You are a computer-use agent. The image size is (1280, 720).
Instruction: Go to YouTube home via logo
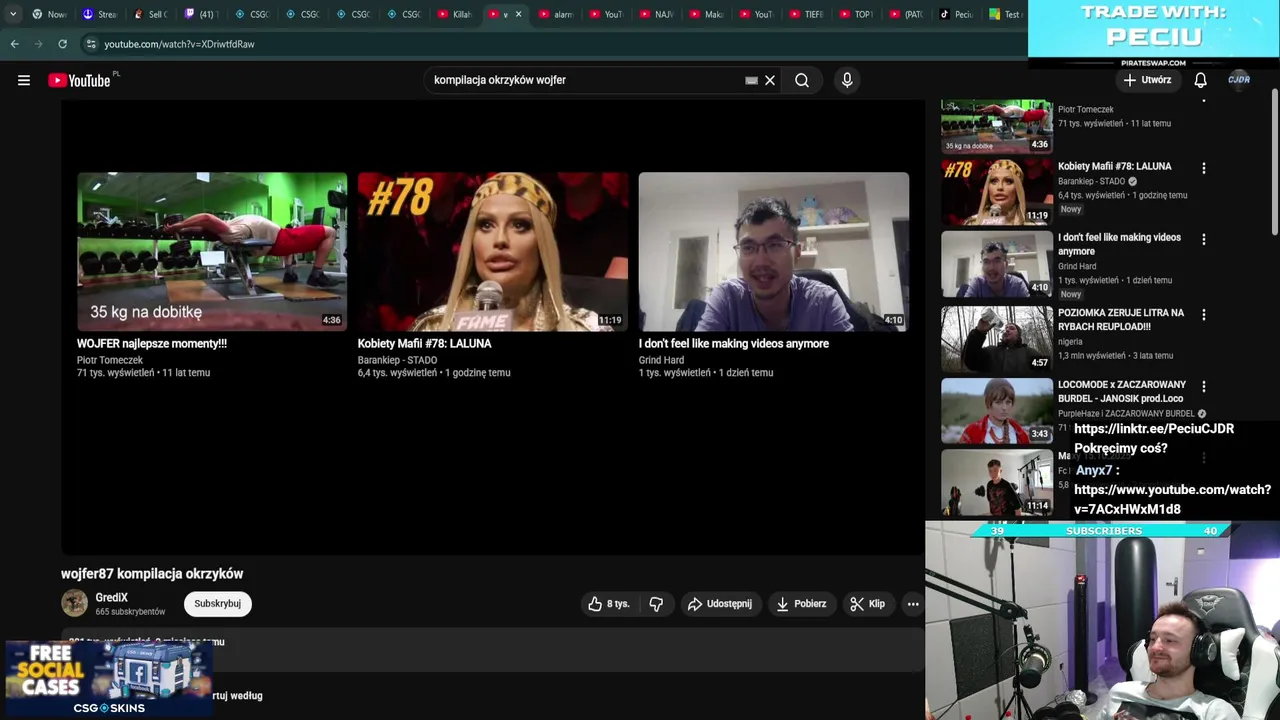(x=79, y=80)
